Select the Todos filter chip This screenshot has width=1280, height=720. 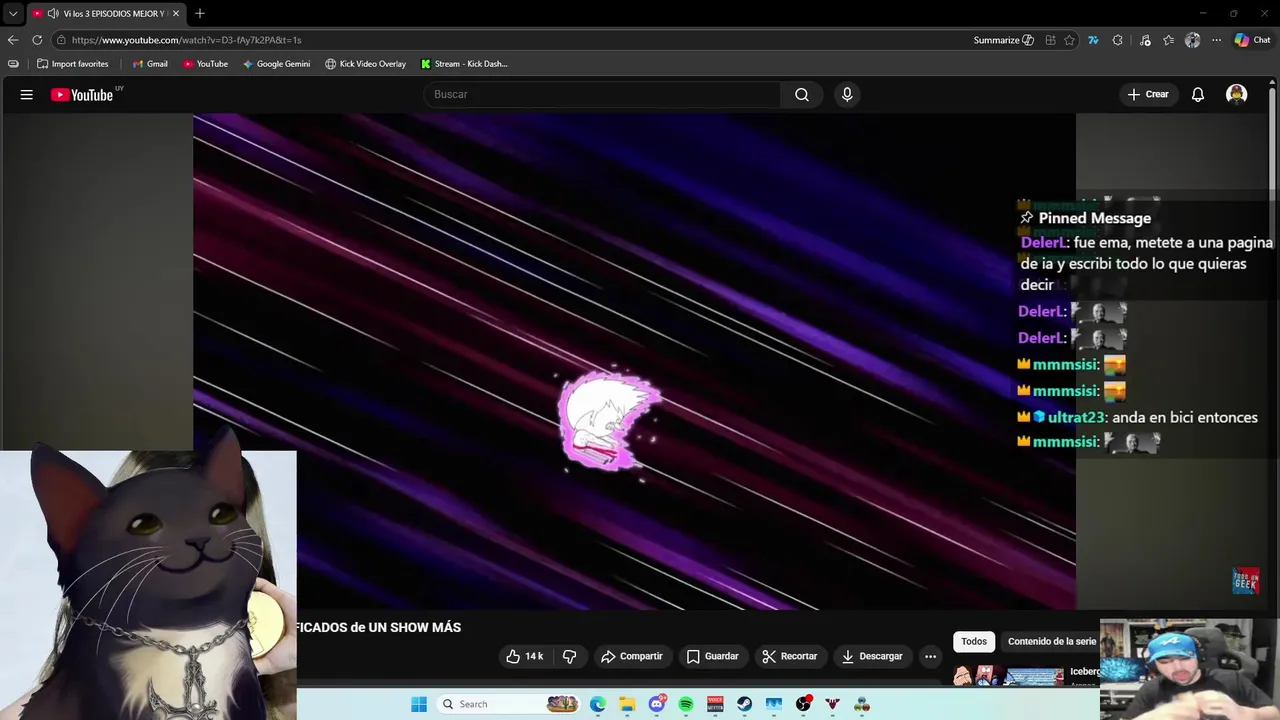(974, 641)
